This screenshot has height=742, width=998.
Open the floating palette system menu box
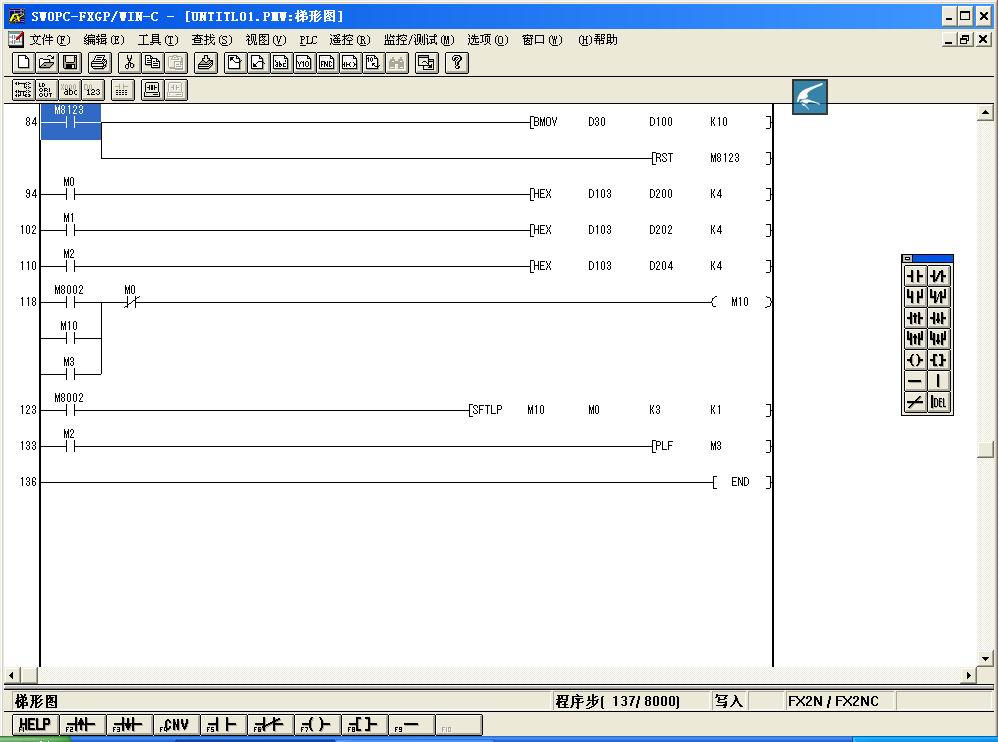(x=908, y=259)
